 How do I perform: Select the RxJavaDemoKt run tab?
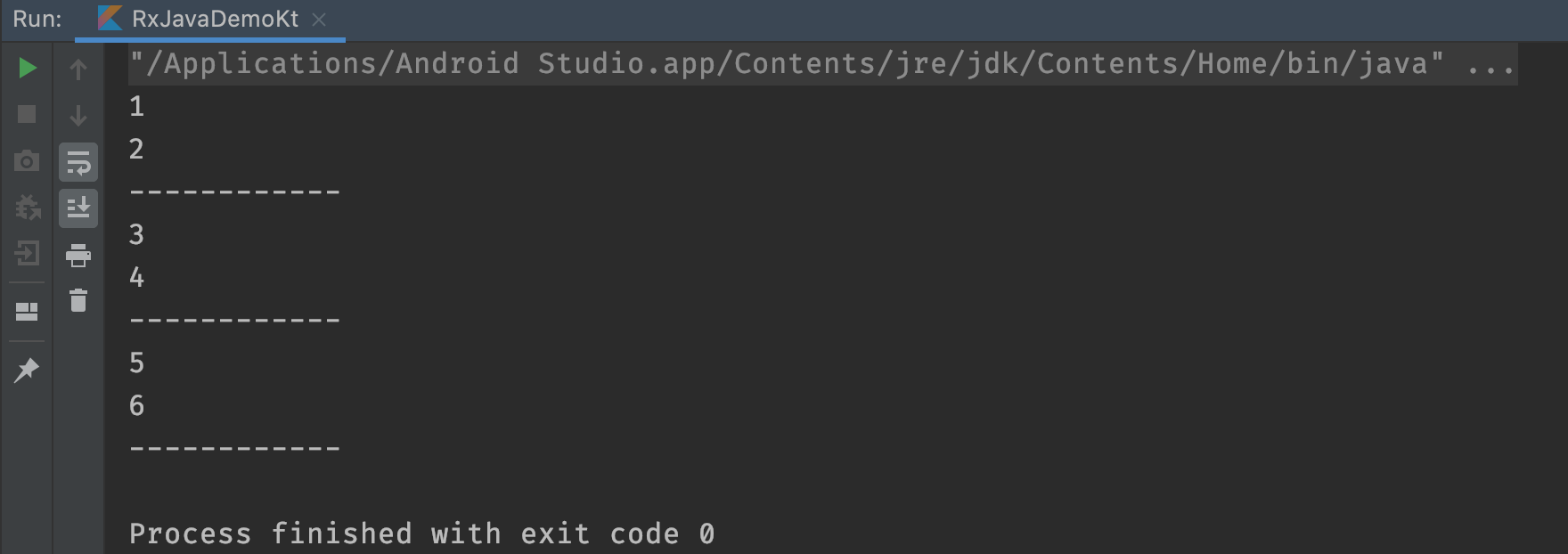[x=209, y=17]
